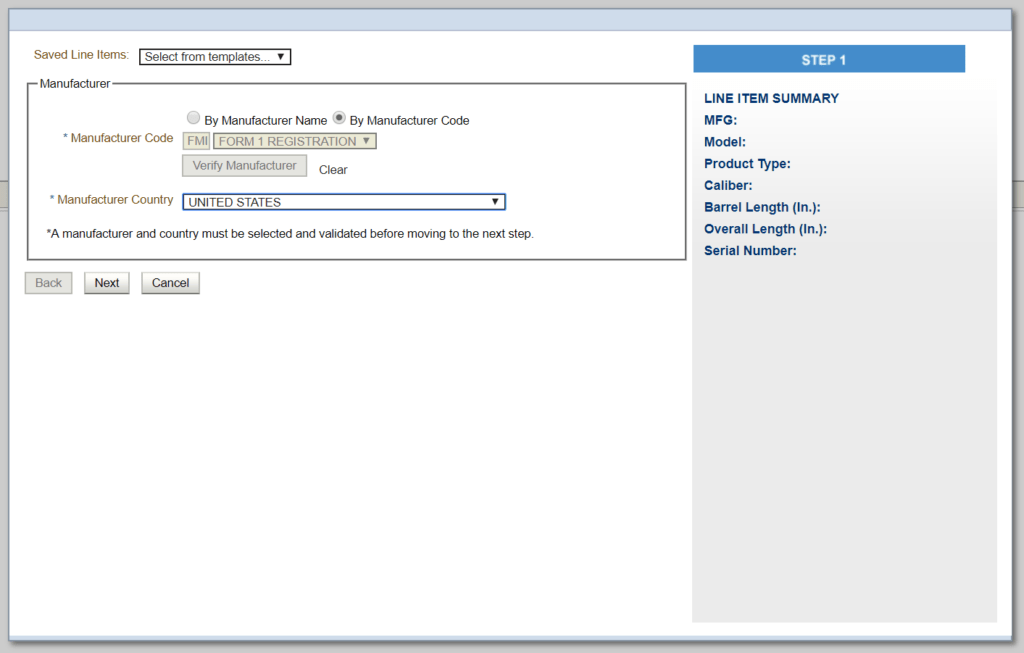The width and height of the screenshot is (1024, 653).
Task: Click the manufacturer validation note text
Action: [x=290, y=234]
